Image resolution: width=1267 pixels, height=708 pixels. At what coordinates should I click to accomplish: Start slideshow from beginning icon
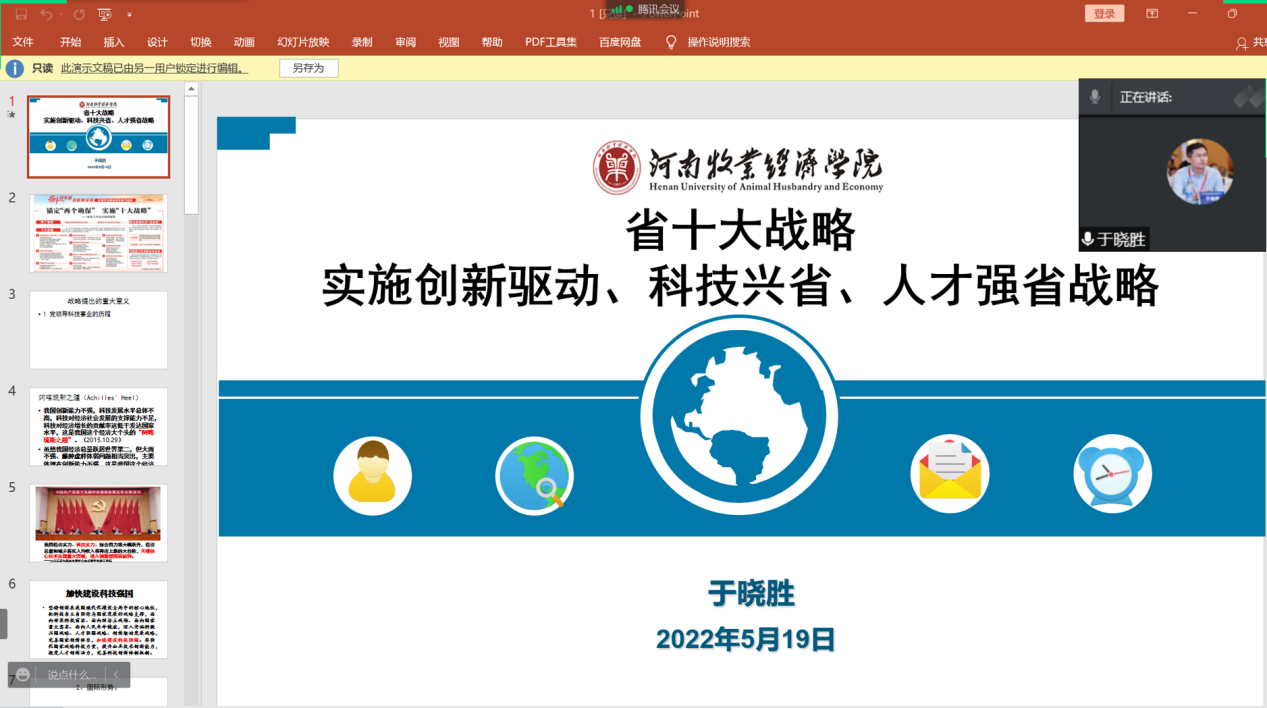pyautogui.click(x=105, y=14)
